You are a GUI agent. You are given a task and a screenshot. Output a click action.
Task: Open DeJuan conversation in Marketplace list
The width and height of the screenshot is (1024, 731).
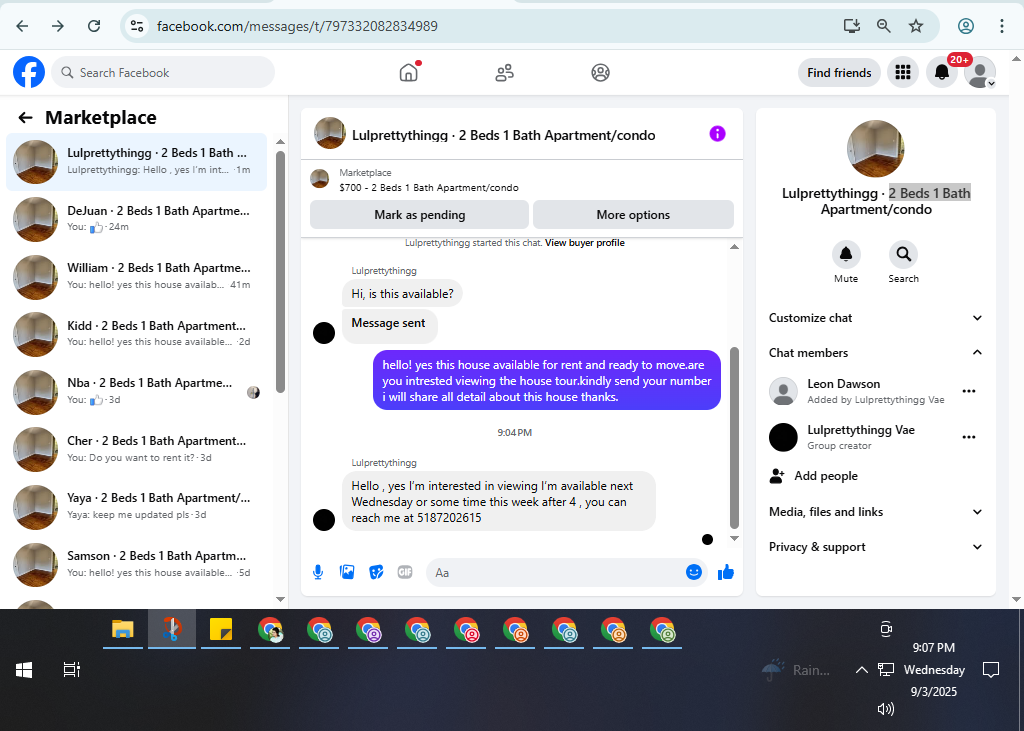pos(137,219)
